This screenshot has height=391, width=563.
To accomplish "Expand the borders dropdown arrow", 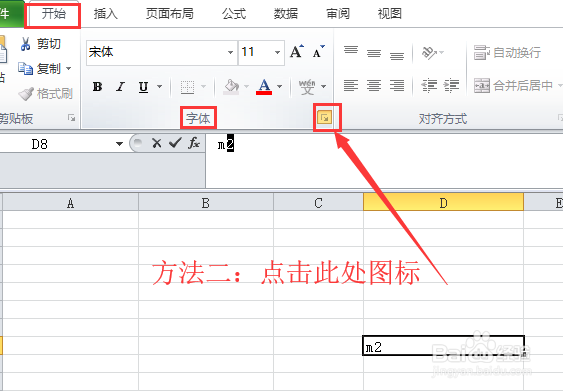I will 203,87.
